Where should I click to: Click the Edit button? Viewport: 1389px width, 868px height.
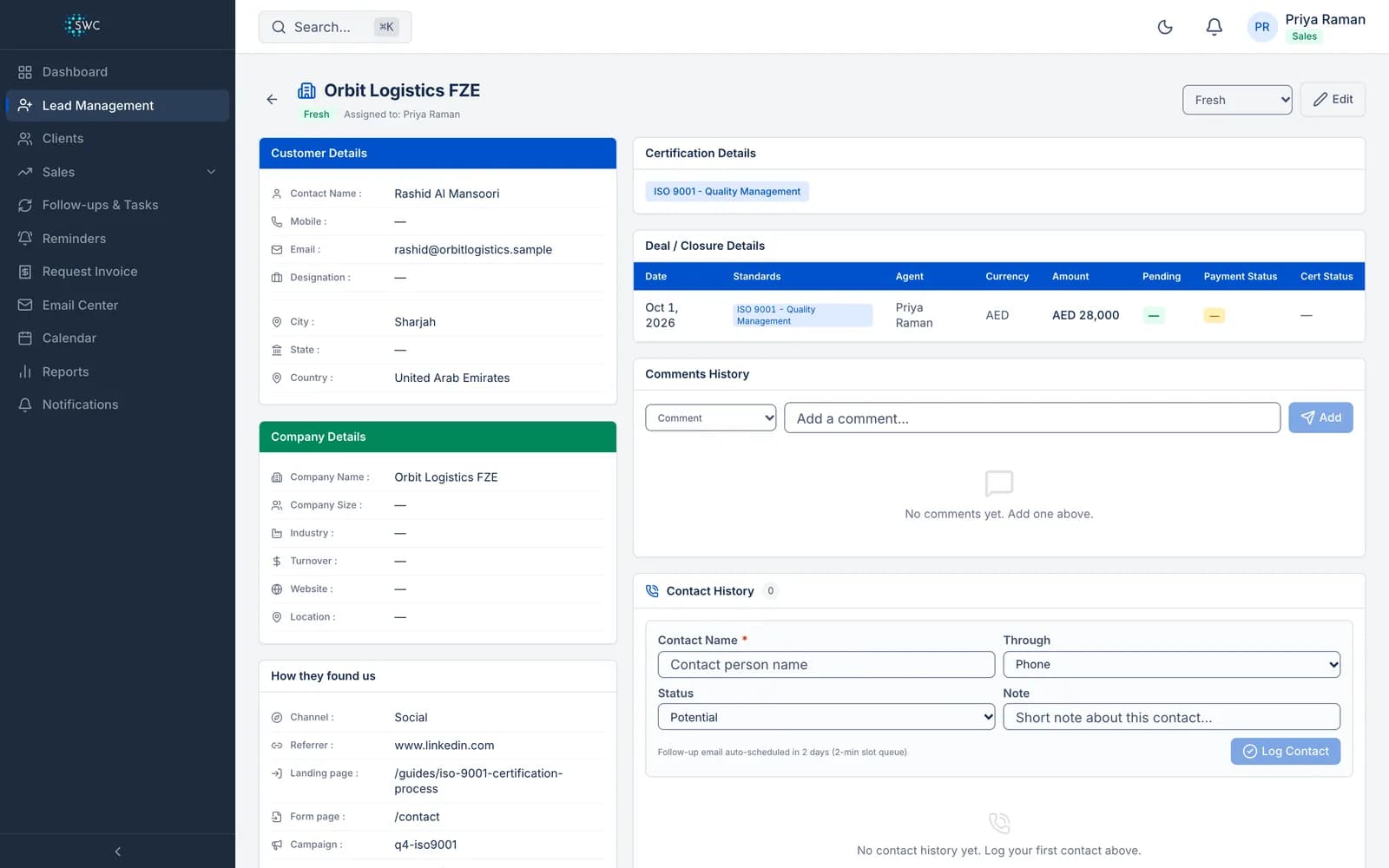[1333, 99]
